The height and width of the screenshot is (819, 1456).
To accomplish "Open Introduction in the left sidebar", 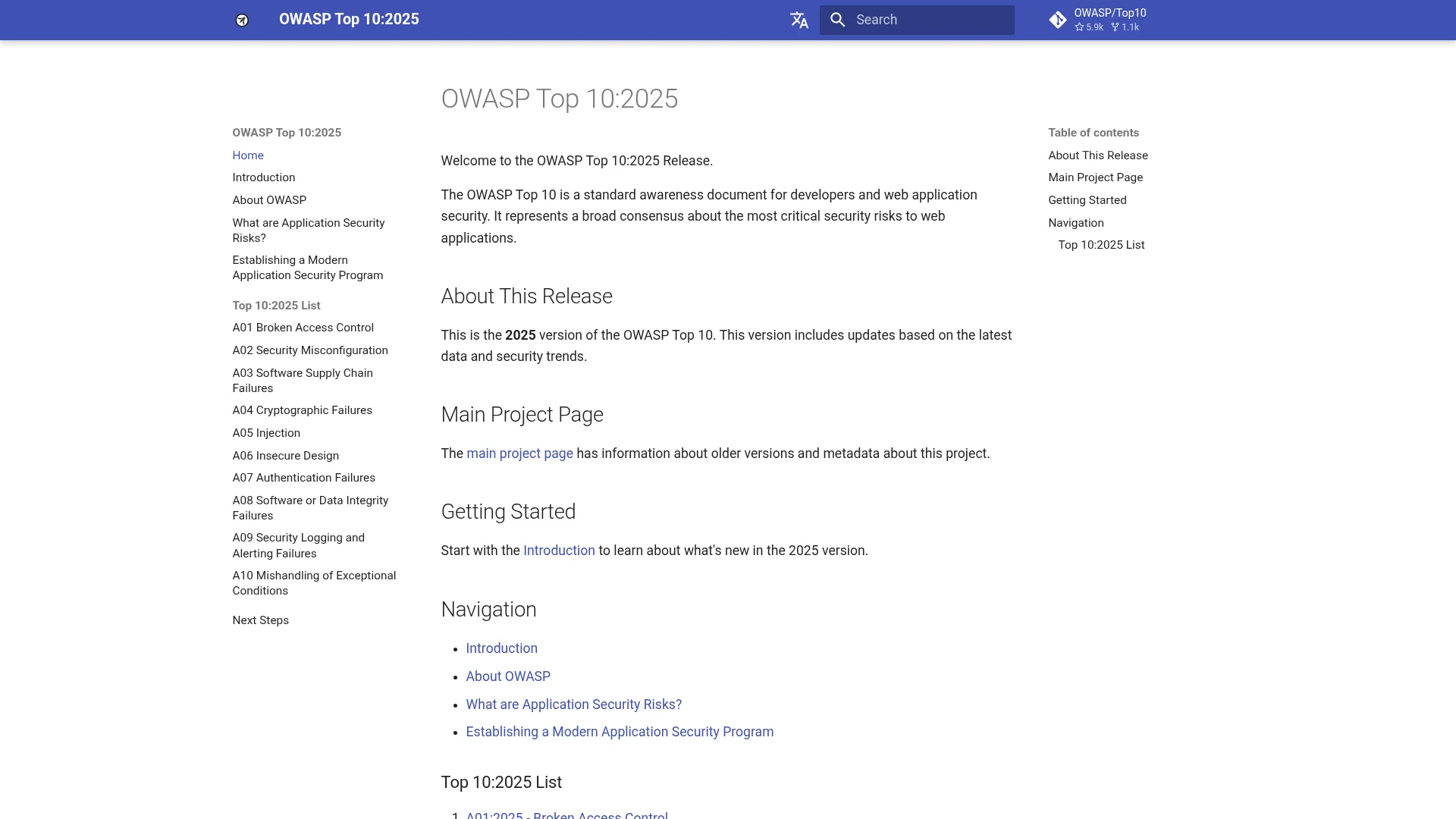I will tap(264, 177).
